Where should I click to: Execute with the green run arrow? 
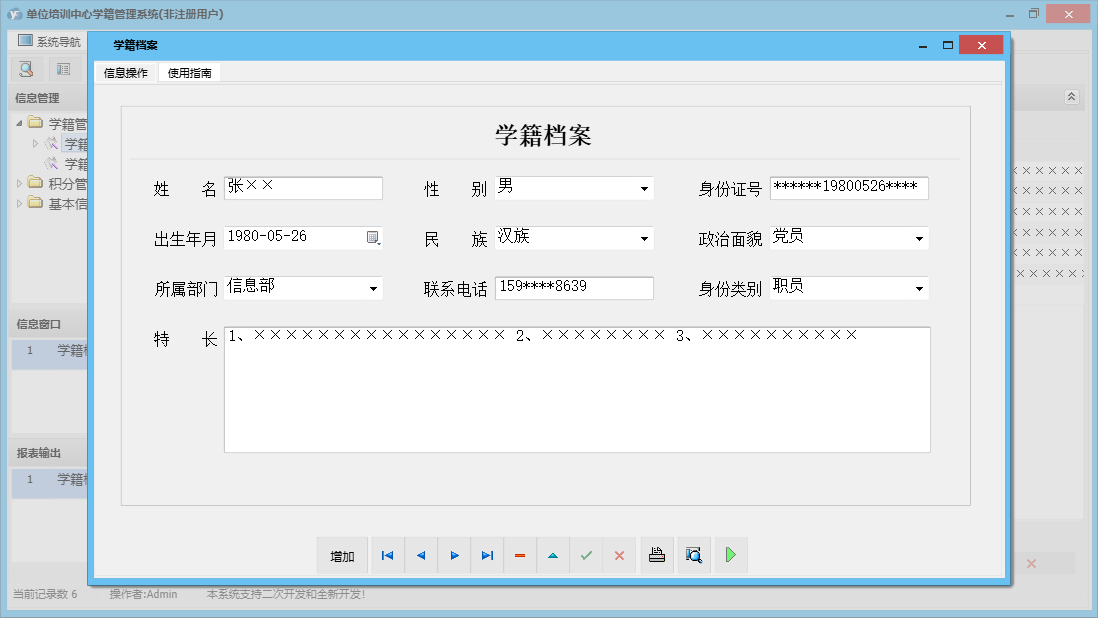[x=730, y=555]
